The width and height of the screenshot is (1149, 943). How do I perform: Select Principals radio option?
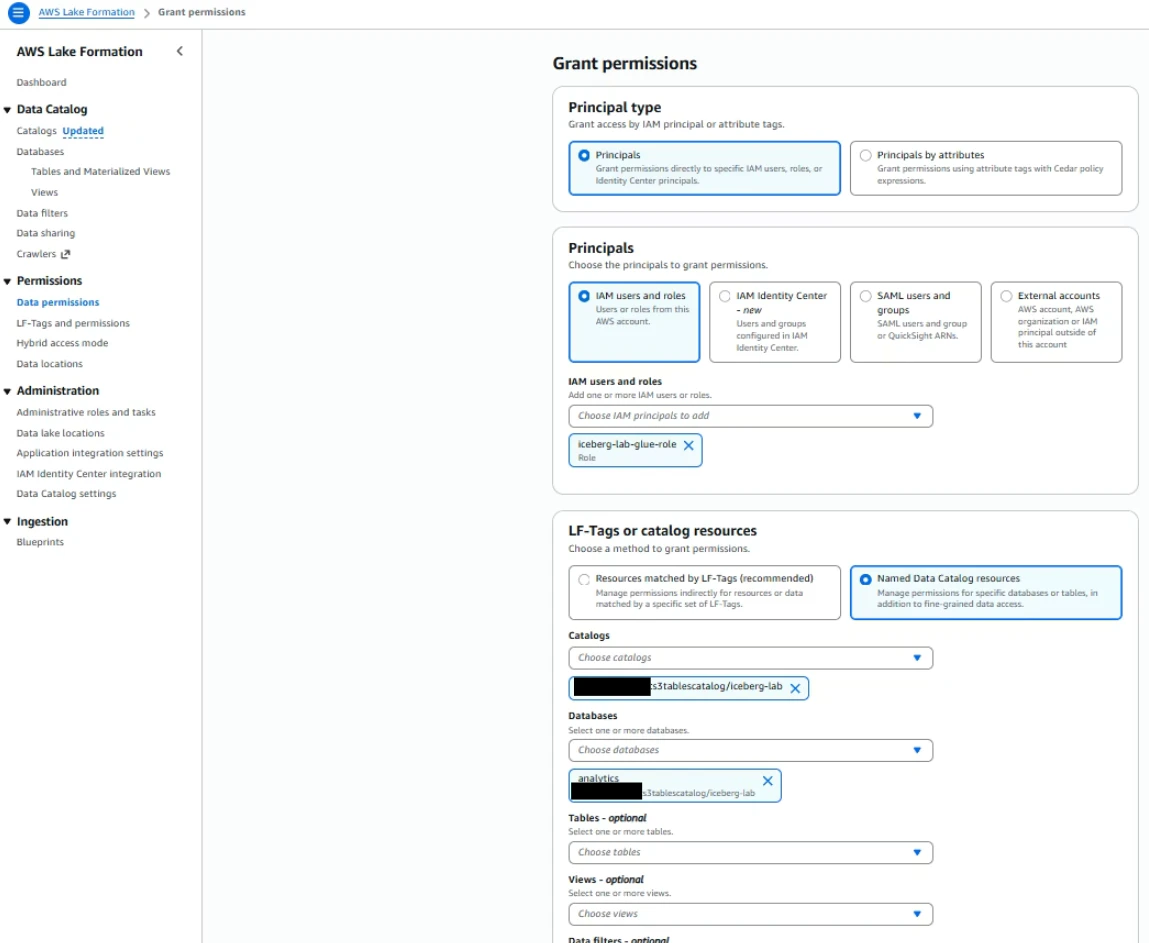click(704, 169)
